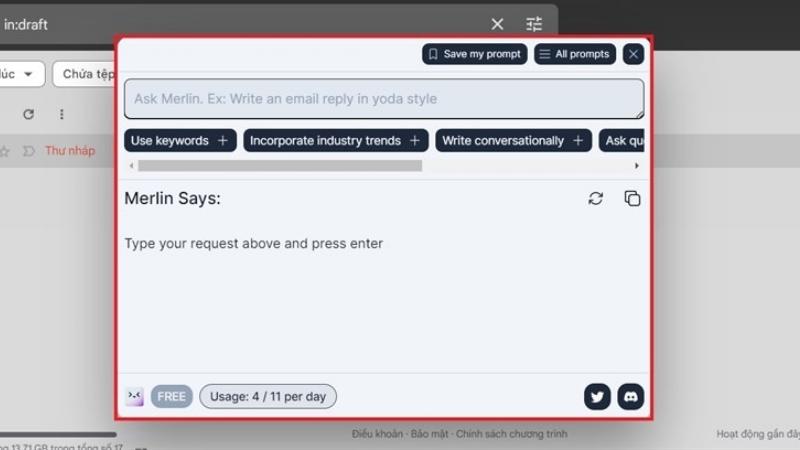800x450 pixels.
Task: Open All prompts list
Action: pyautogui.click(x=575, y=54)
